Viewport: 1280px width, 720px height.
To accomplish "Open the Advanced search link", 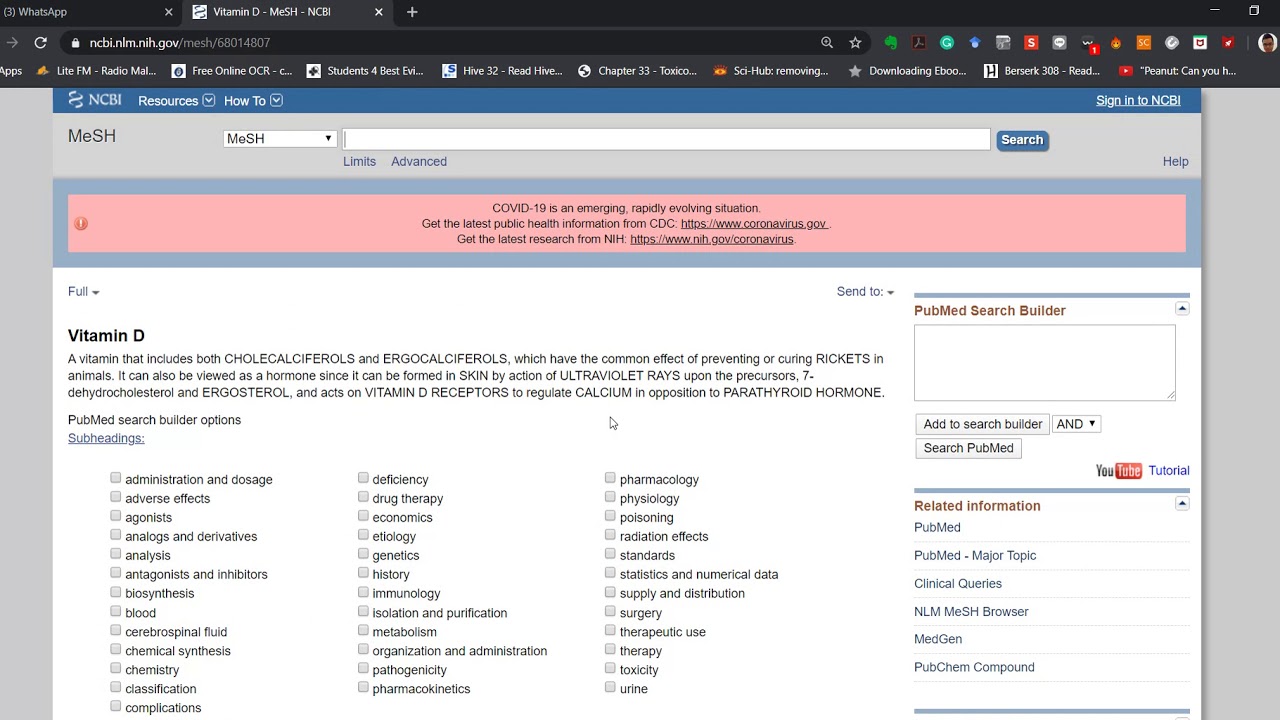I will tap(419, 162).
